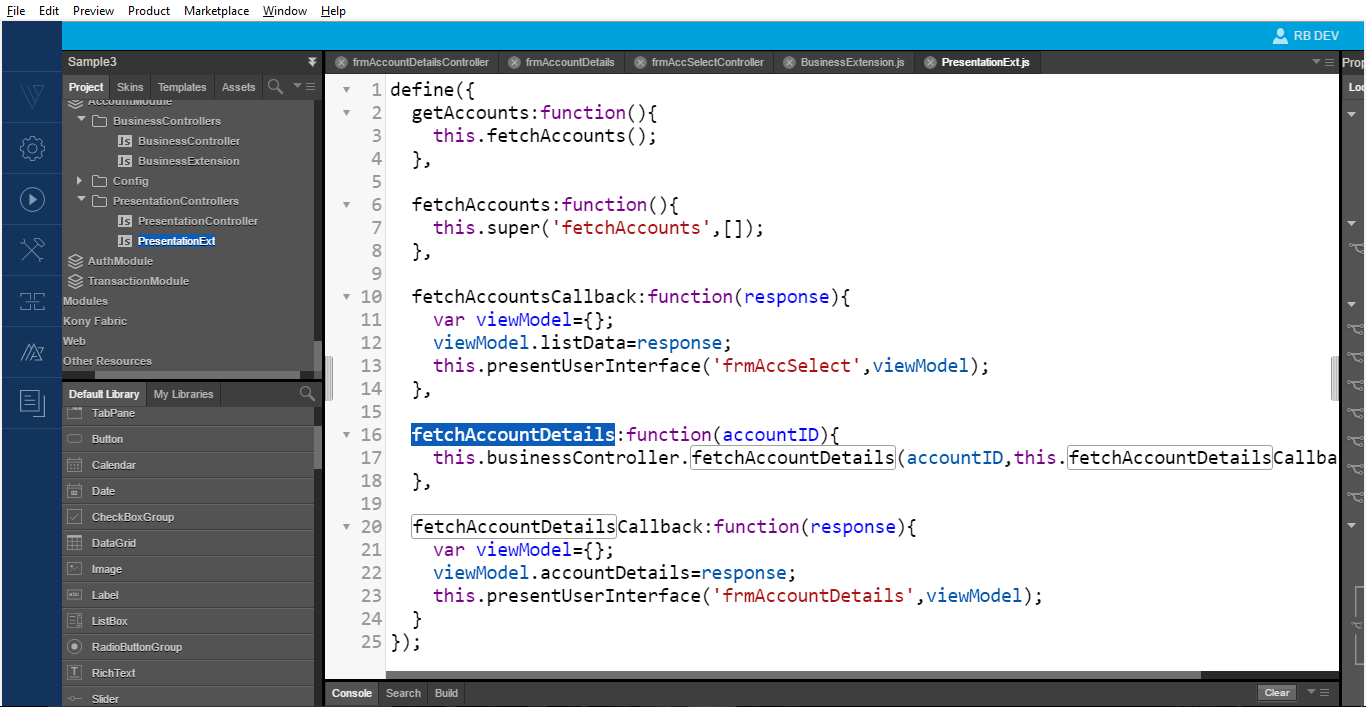
Task: Switch to the Build tab
Action: 446,693
